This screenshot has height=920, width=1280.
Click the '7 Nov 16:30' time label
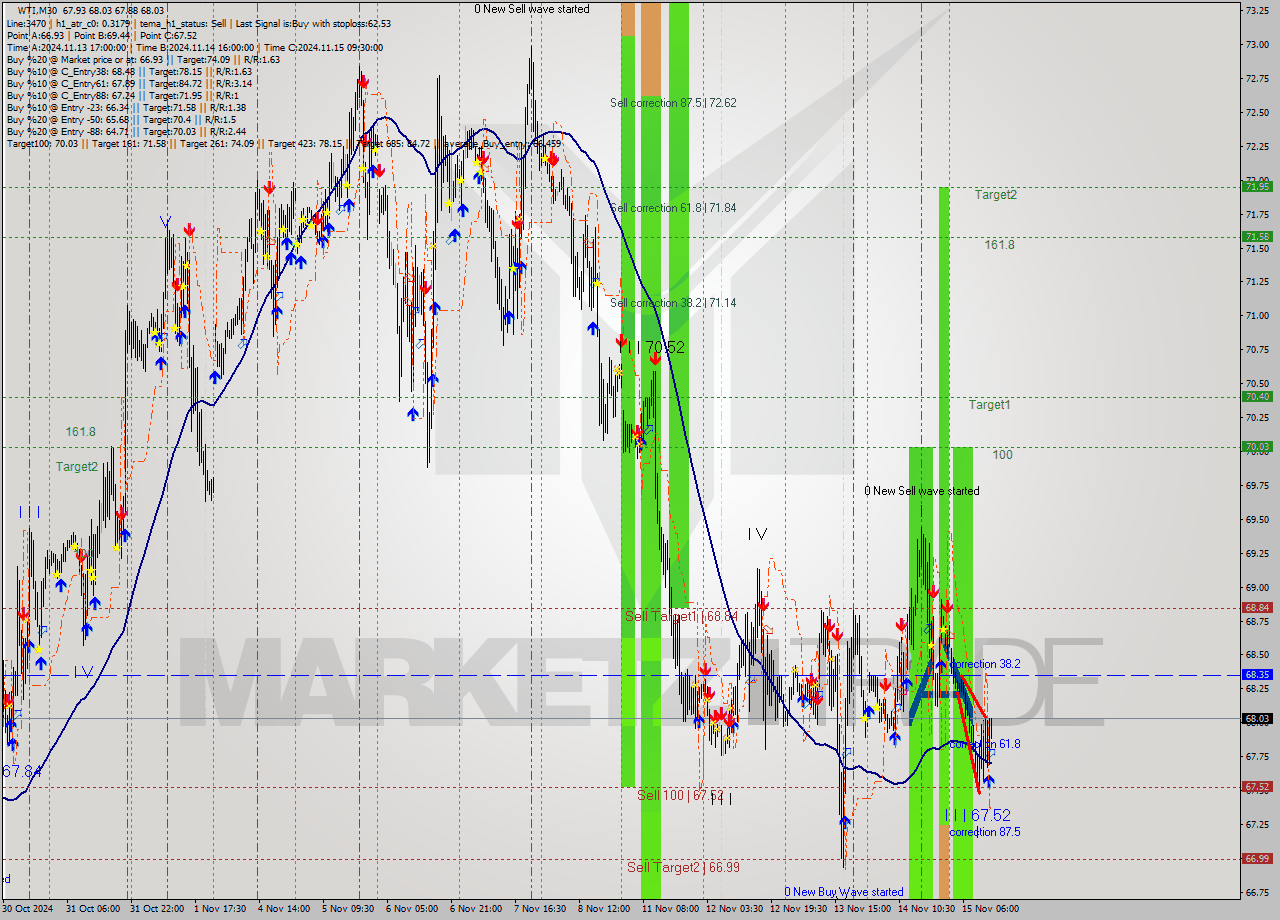pos(542,909)
